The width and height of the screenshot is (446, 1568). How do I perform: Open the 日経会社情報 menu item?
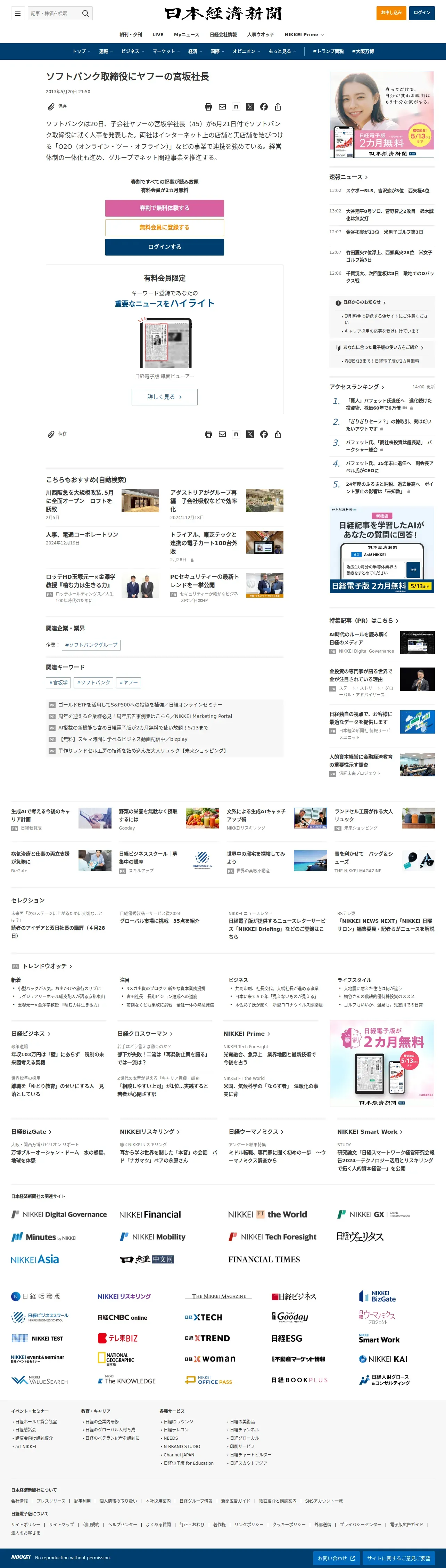coord(223,35)
